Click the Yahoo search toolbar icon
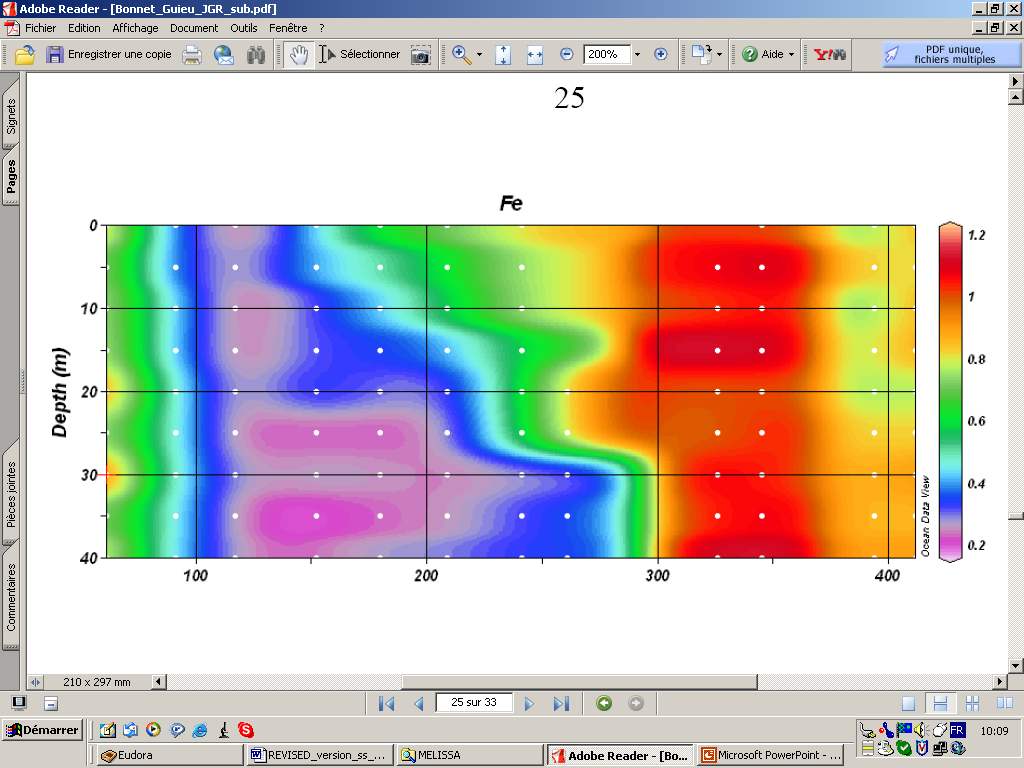 829,55
